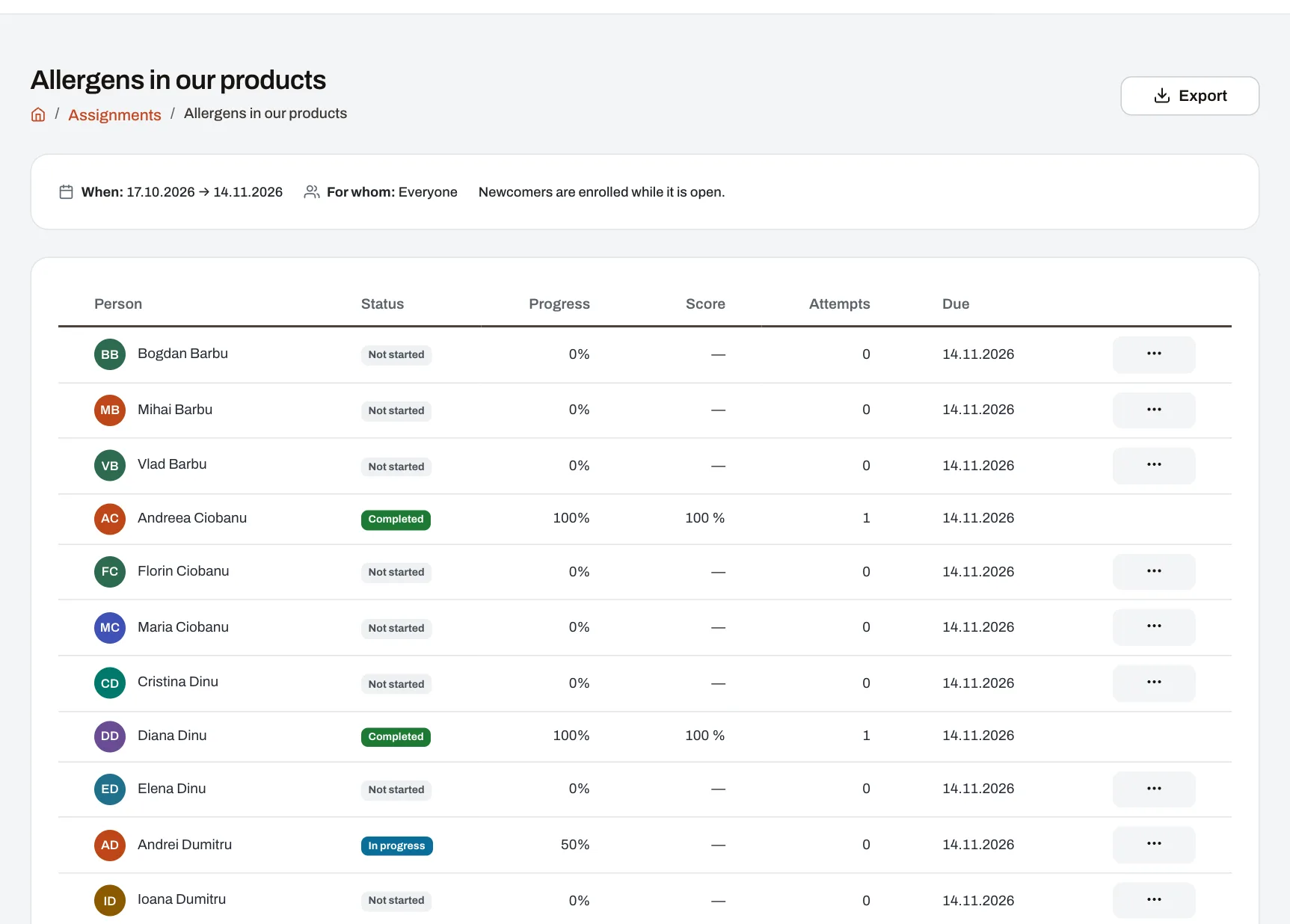Click the AC avatar for Andreea Ciobanu

tap(110, 519)
